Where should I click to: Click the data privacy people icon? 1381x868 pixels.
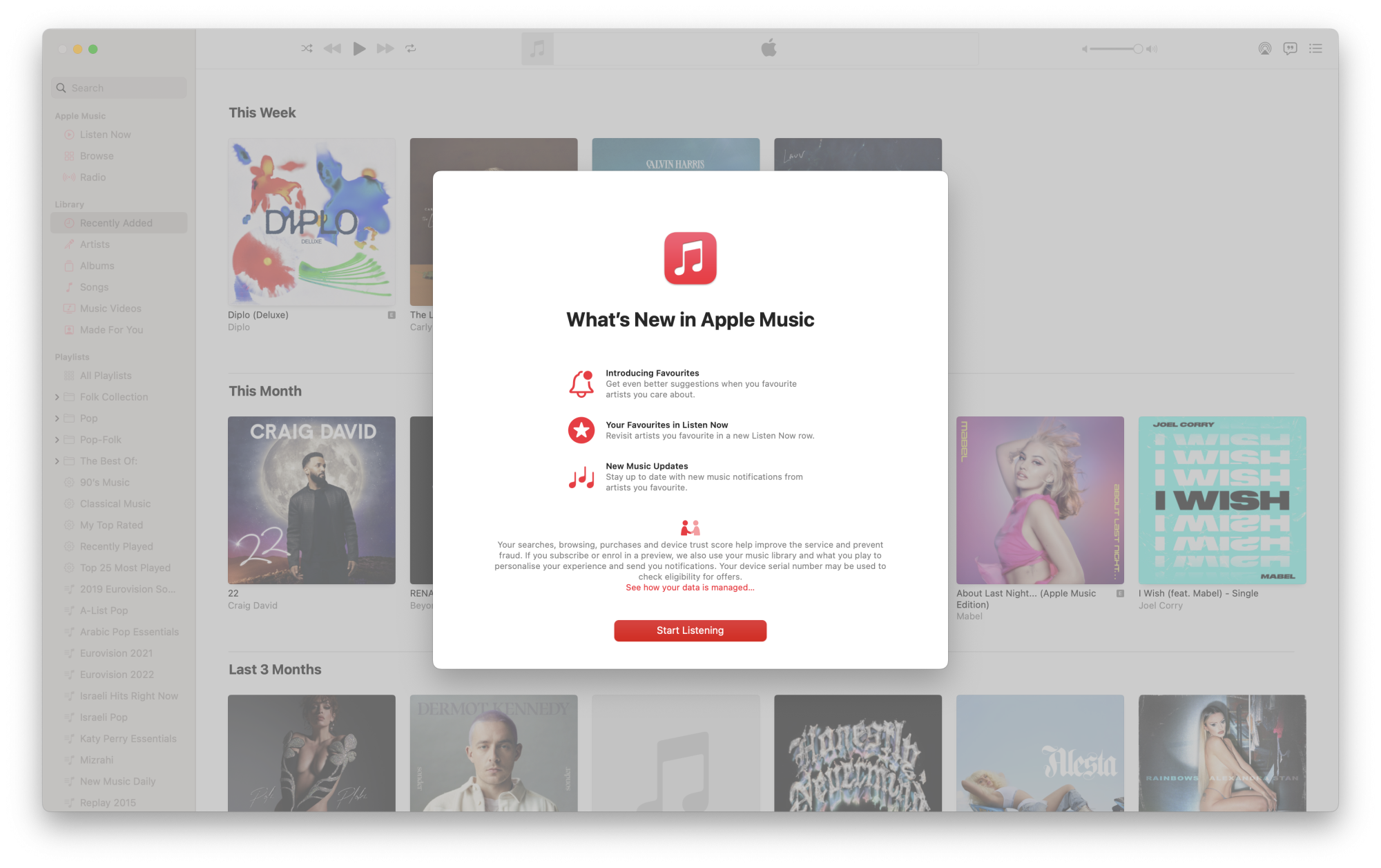[690, 528]
